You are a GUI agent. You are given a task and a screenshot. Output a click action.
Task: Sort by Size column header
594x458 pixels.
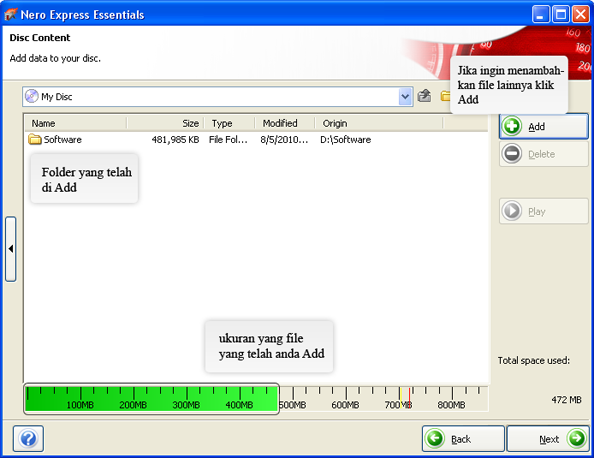pyautogui.click(x=166, y=123)
